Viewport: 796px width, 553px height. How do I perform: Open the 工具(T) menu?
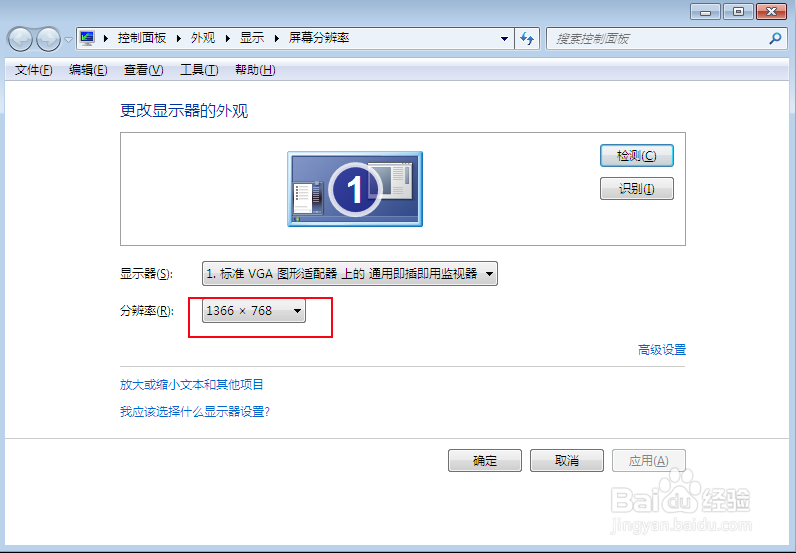coord(199,70)
